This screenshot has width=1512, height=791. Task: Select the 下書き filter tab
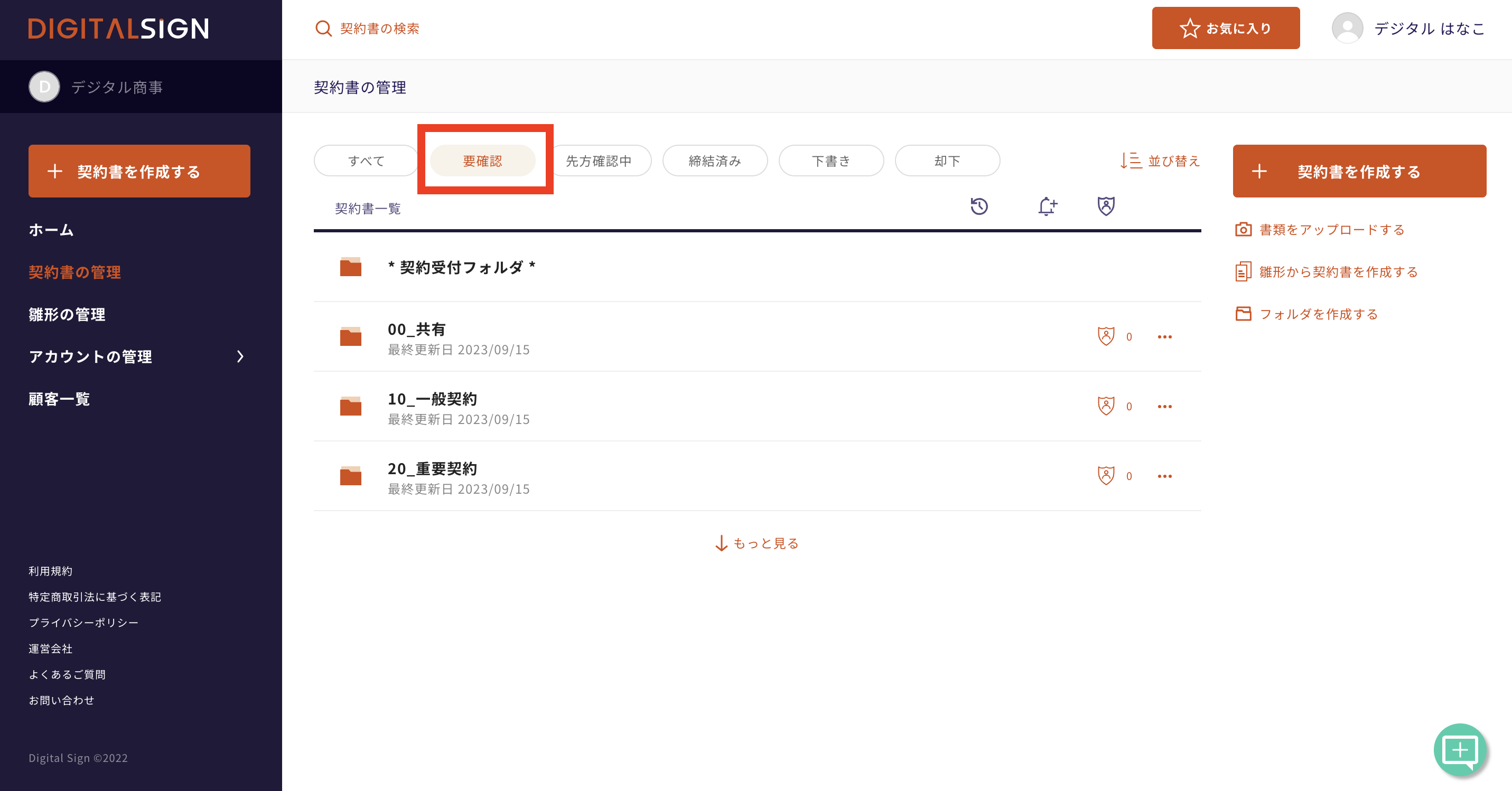[x=830, y=161]
